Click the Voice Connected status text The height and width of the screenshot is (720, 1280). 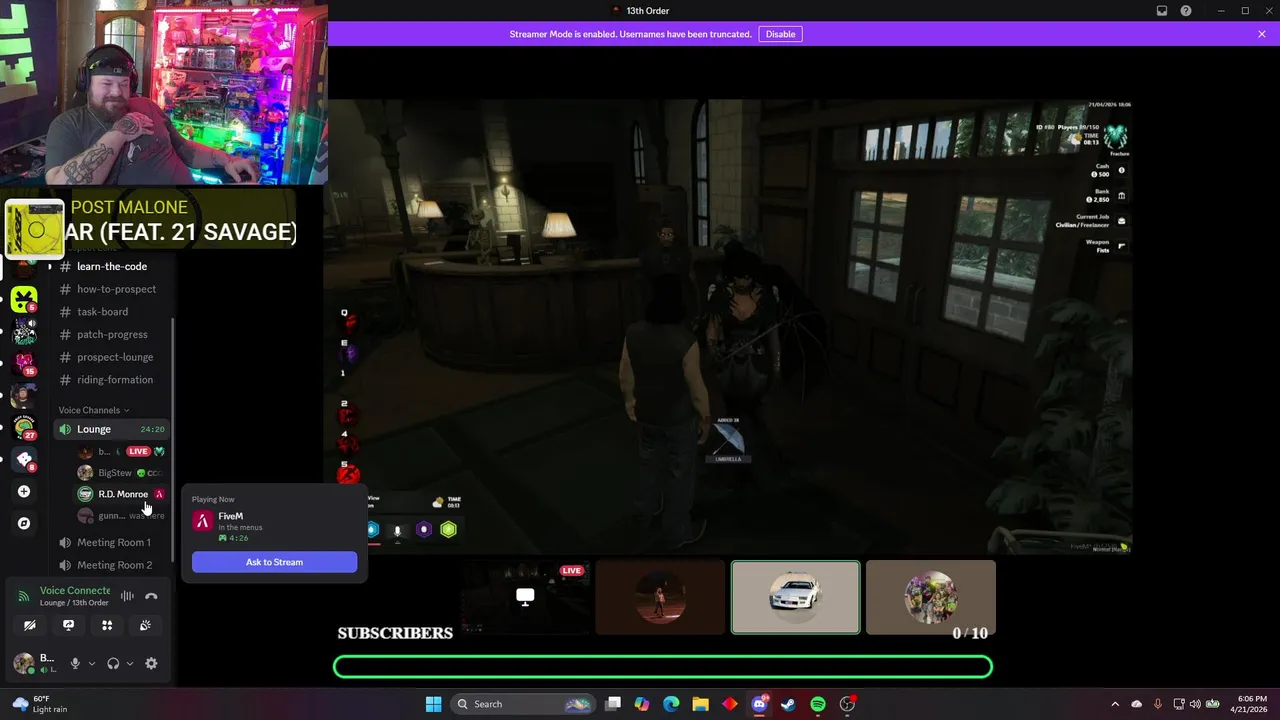75,590
